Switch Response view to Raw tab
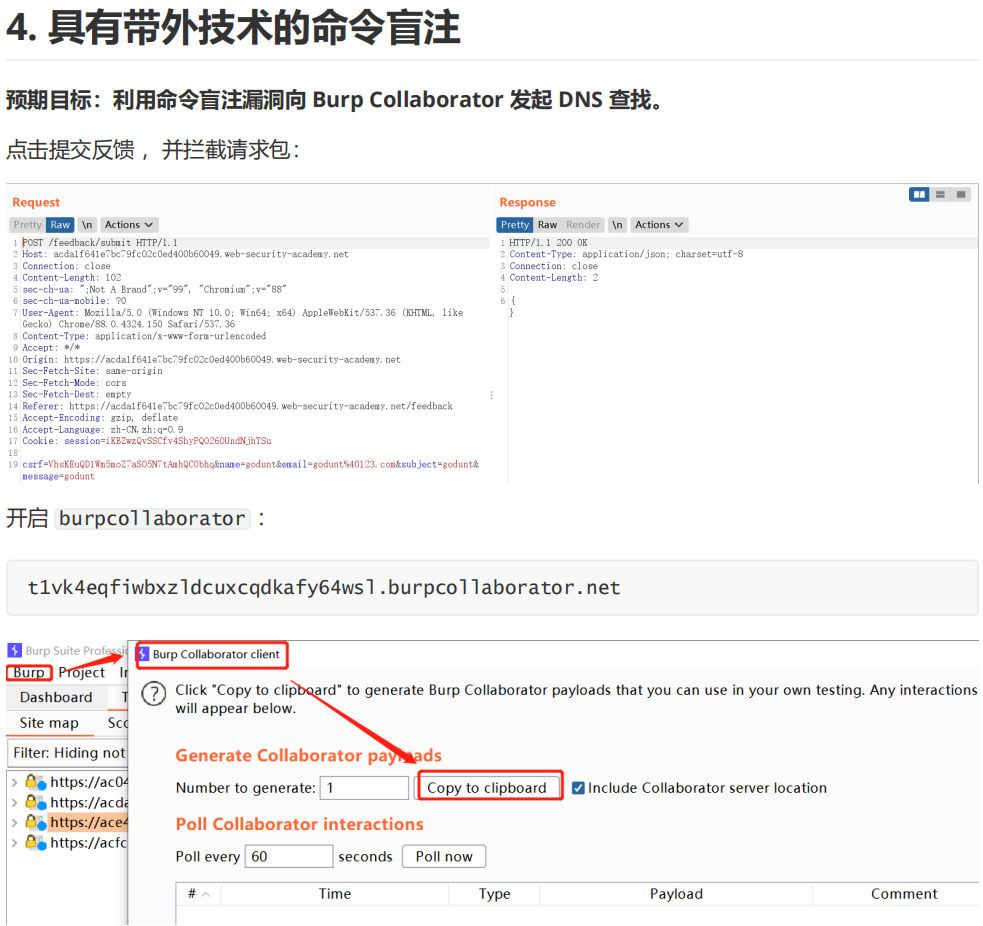This screenshot has height=926, width=983. pos(547,224)
